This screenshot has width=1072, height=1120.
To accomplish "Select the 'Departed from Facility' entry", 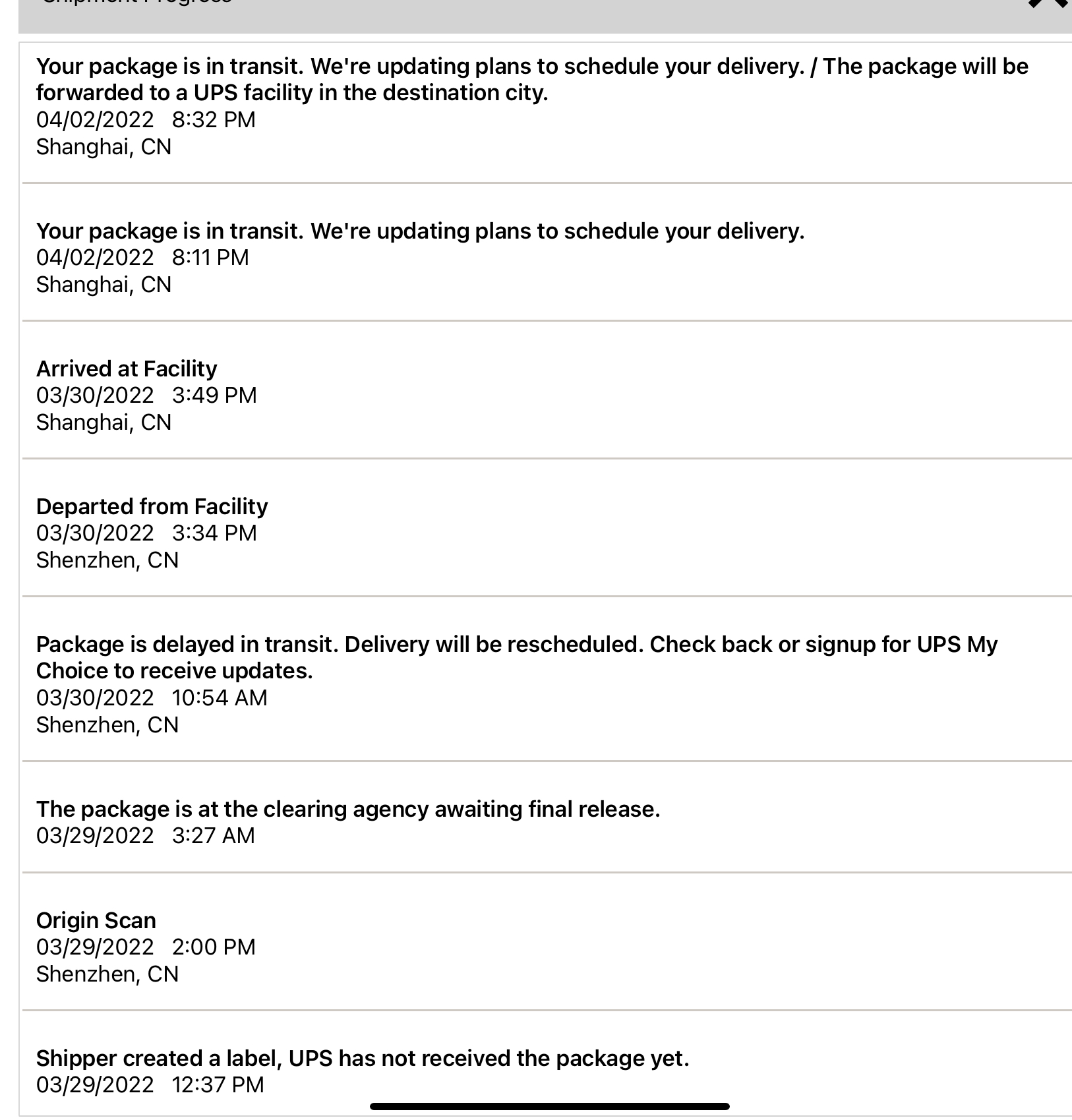I will [x=152, y=507].
